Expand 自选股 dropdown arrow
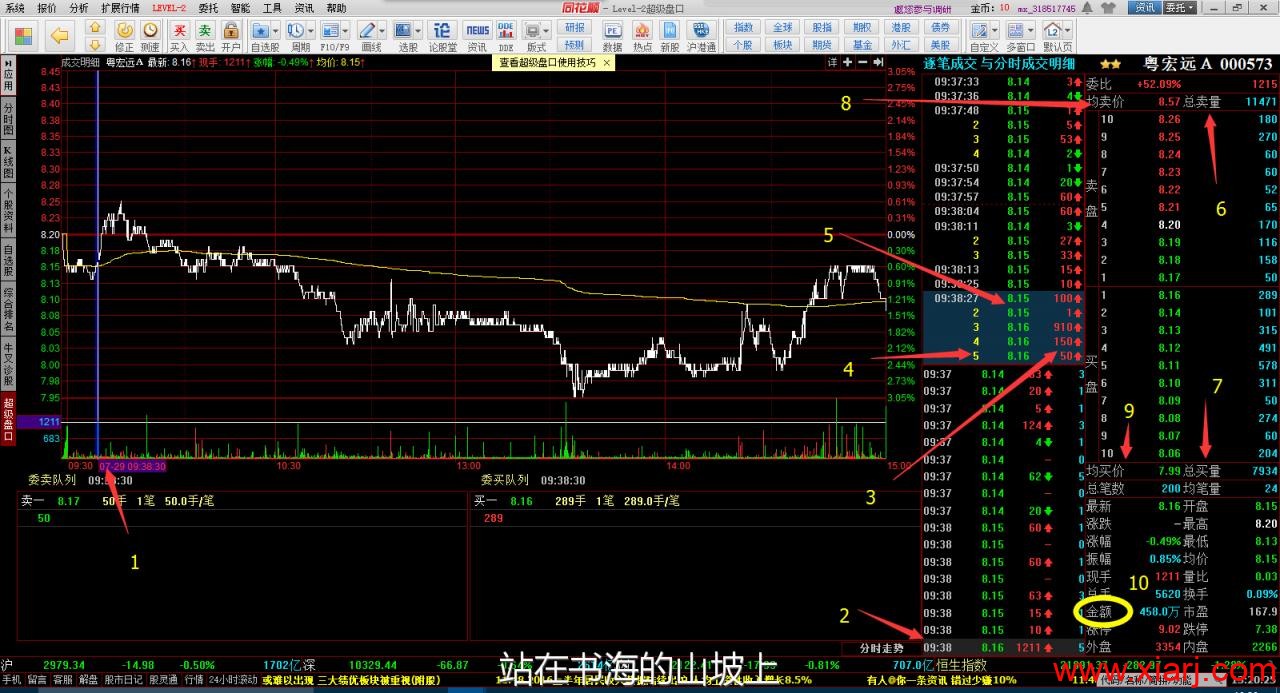This screenshot has height=693, width=1280. pos(275,31)
